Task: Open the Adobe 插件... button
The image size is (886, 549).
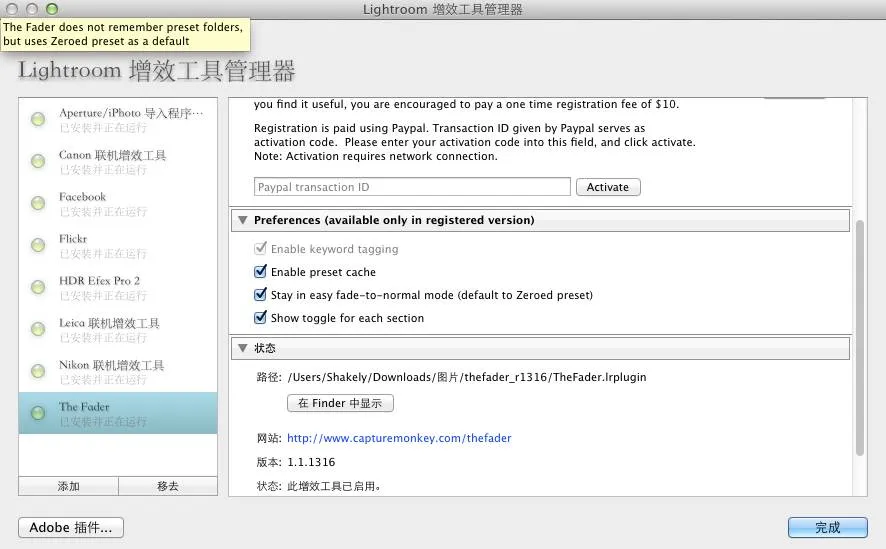Action: [x=71, y=528]
